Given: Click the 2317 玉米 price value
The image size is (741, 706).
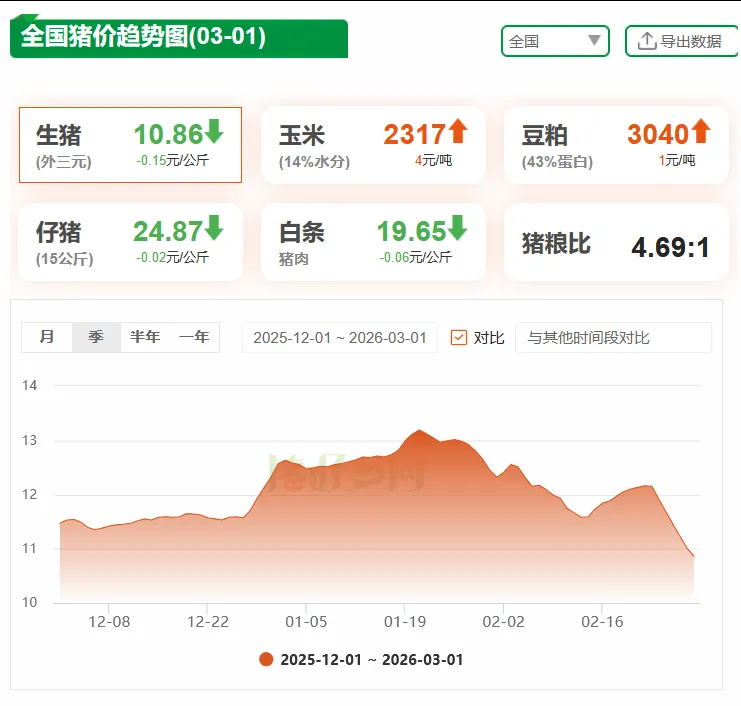Looking at the screenshot, I should (414, 134).
